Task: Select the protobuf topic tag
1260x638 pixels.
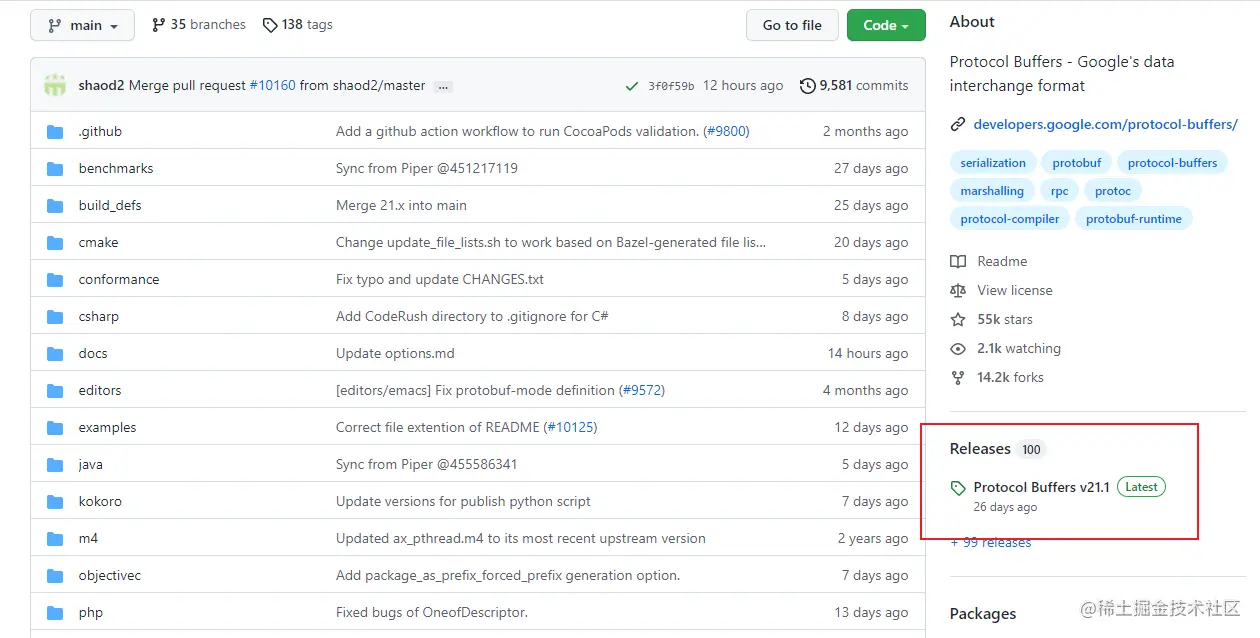Action: (1076, 162)
